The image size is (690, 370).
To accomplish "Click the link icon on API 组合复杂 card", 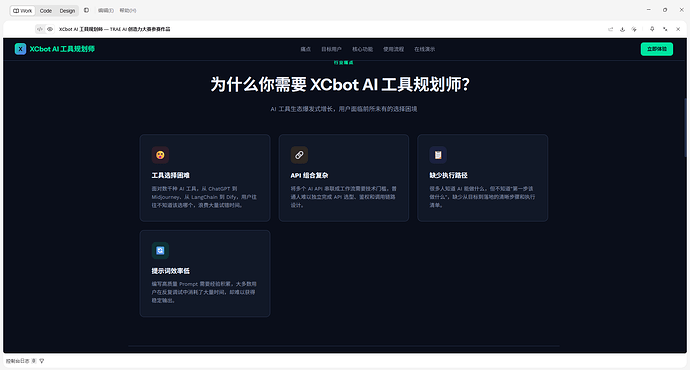I will [x=299, y=155].
